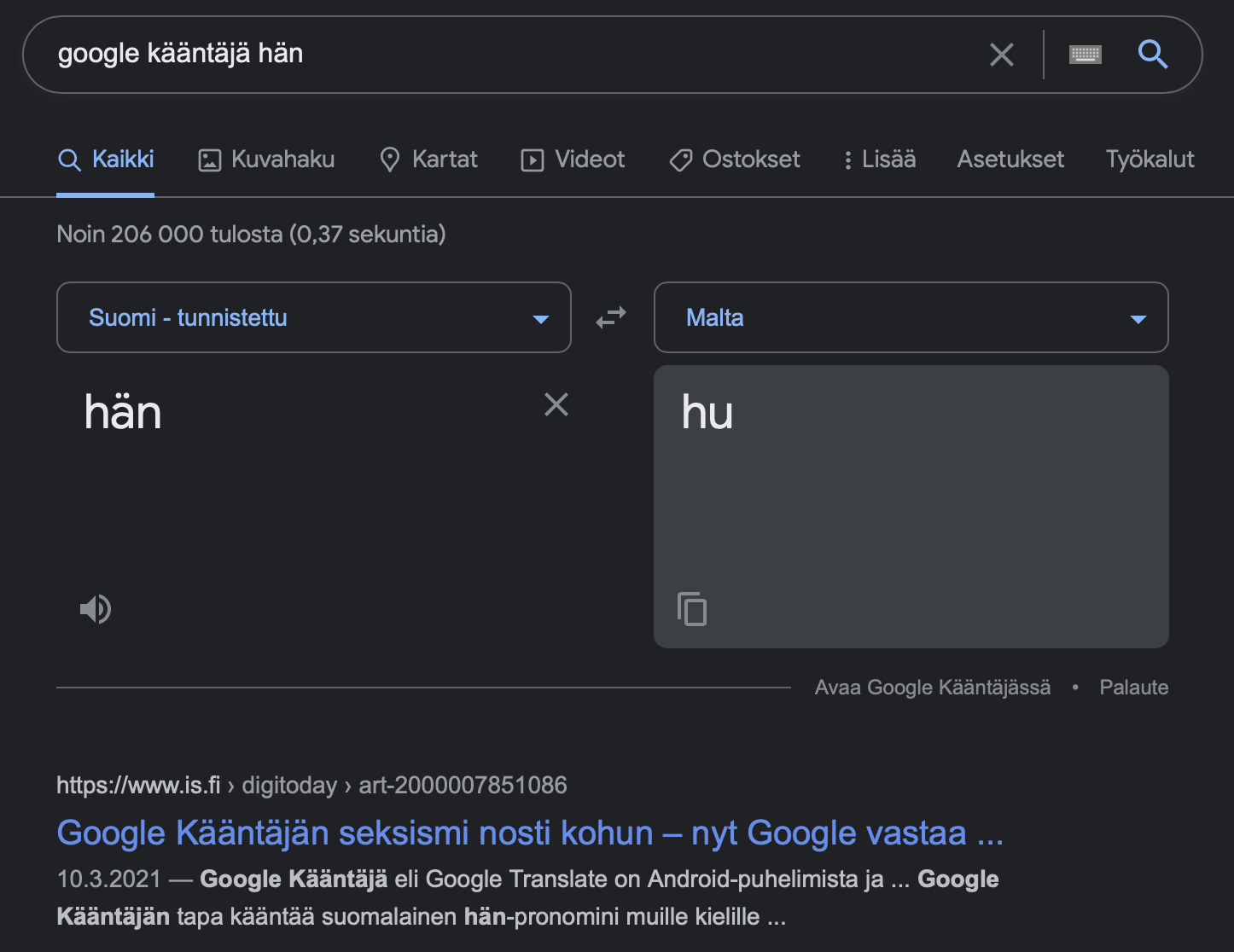Copy the translation "hu" to clipboard
This screenshot has height=952, width=1234.
[692, 609]
